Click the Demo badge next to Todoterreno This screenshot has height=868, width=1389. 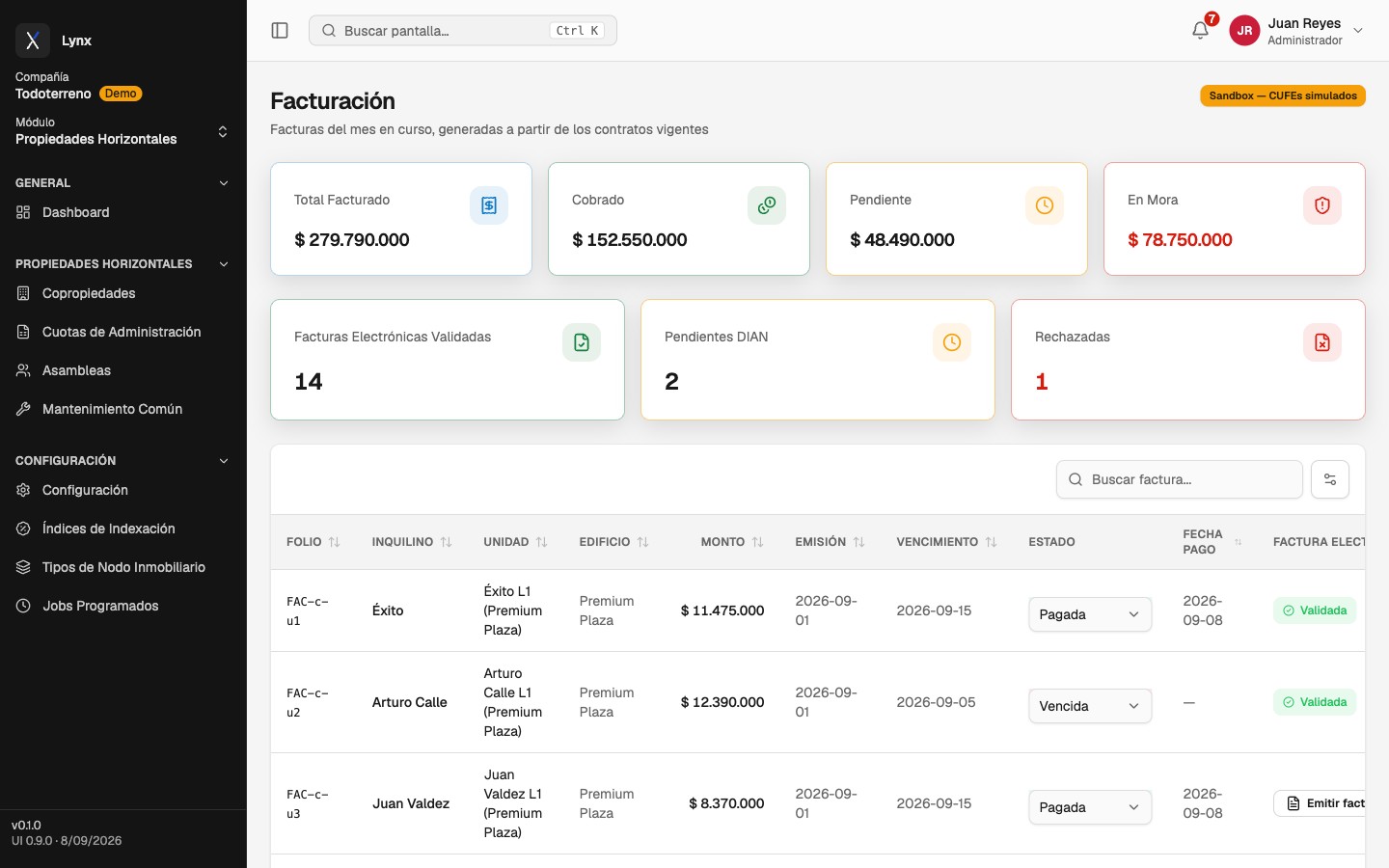click(x=121, y=94)
